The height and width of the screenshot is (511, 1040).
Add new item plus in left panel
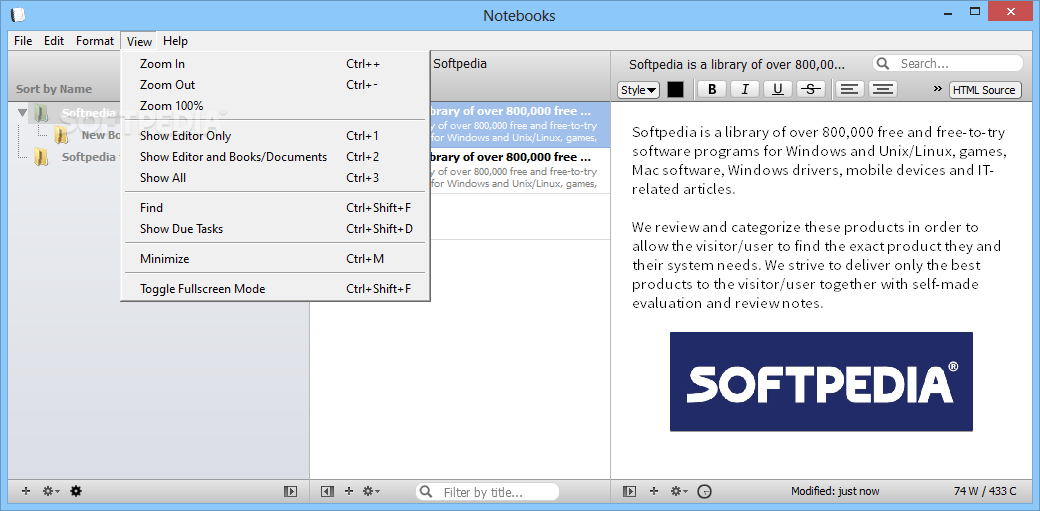[x=26, y=491]
